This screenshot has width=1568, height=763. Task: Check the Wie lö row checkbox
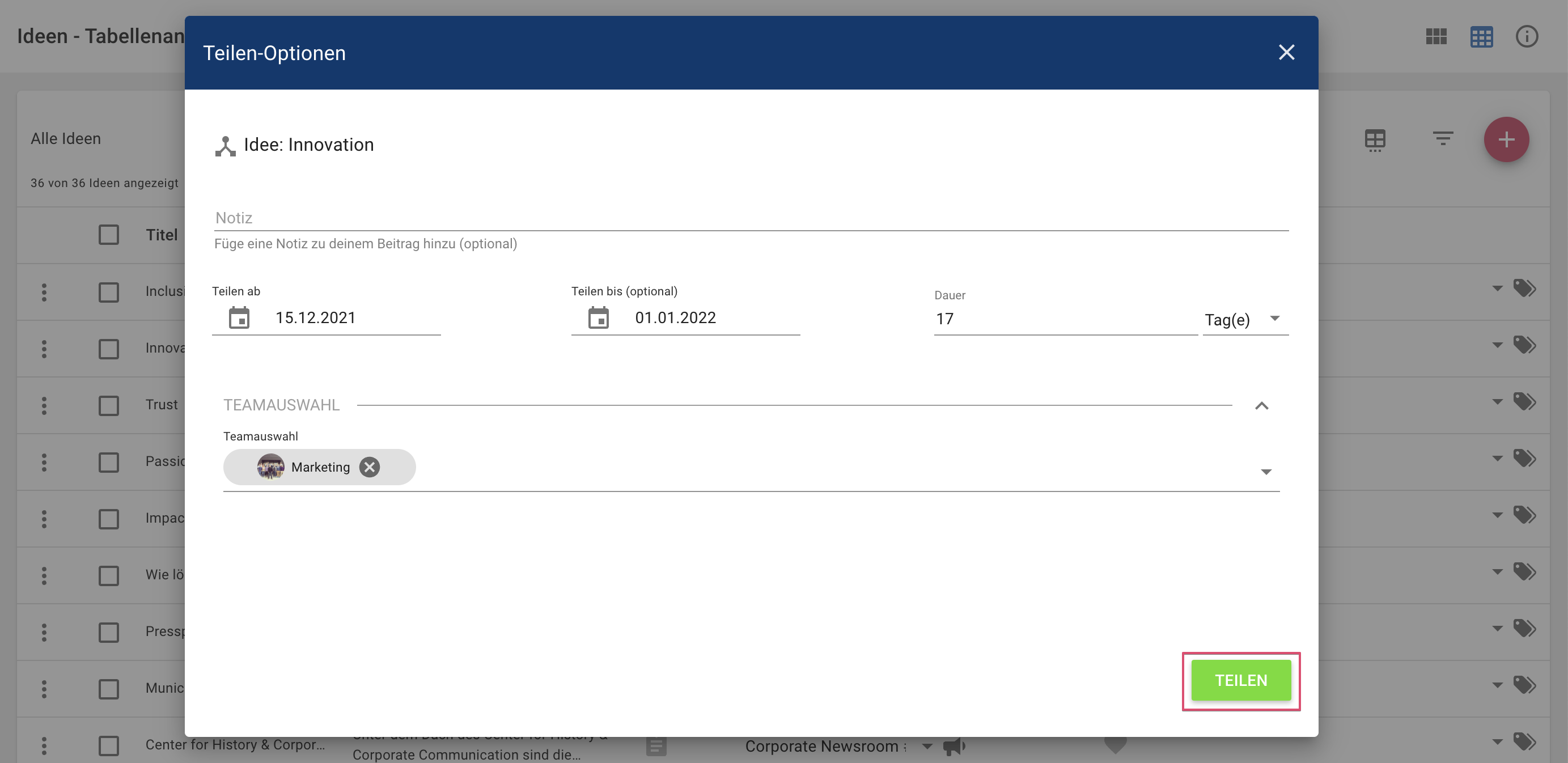[x=109, y=575]
